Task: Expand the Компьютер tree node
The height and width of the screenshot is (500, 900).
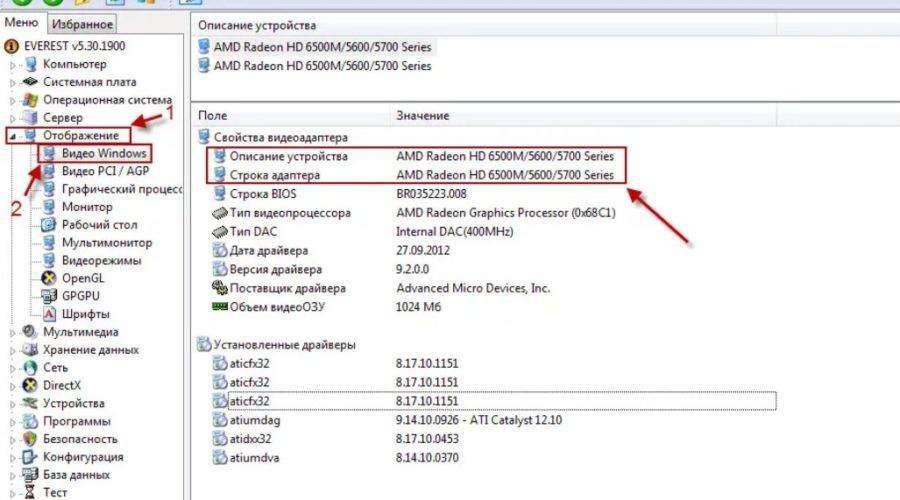Action: 13,65
